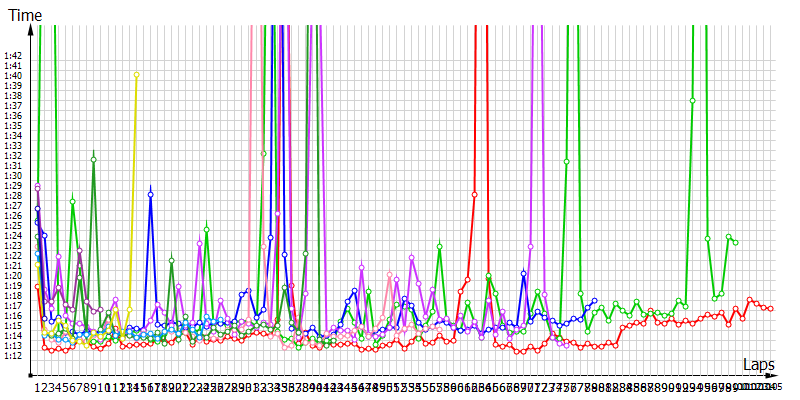Click the Laps axis title
800x400 pixels.
(759, 364)
